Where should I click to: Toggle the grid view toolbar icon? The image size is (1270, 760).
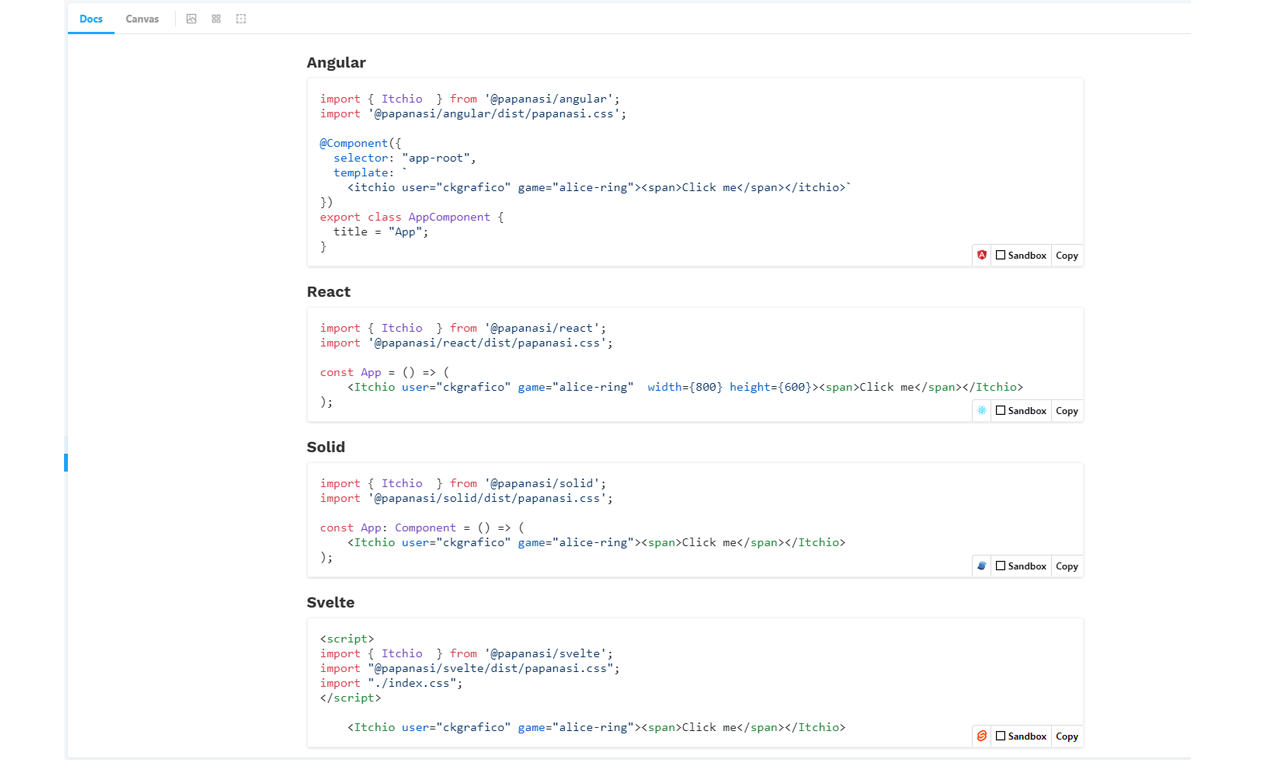(x=216, y=19)
